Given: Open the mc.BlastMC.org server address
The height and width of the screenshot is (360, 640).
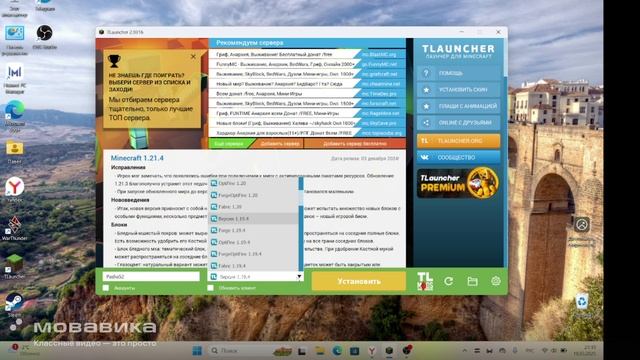Looking at the screenshot, I should tap(379, 54).
